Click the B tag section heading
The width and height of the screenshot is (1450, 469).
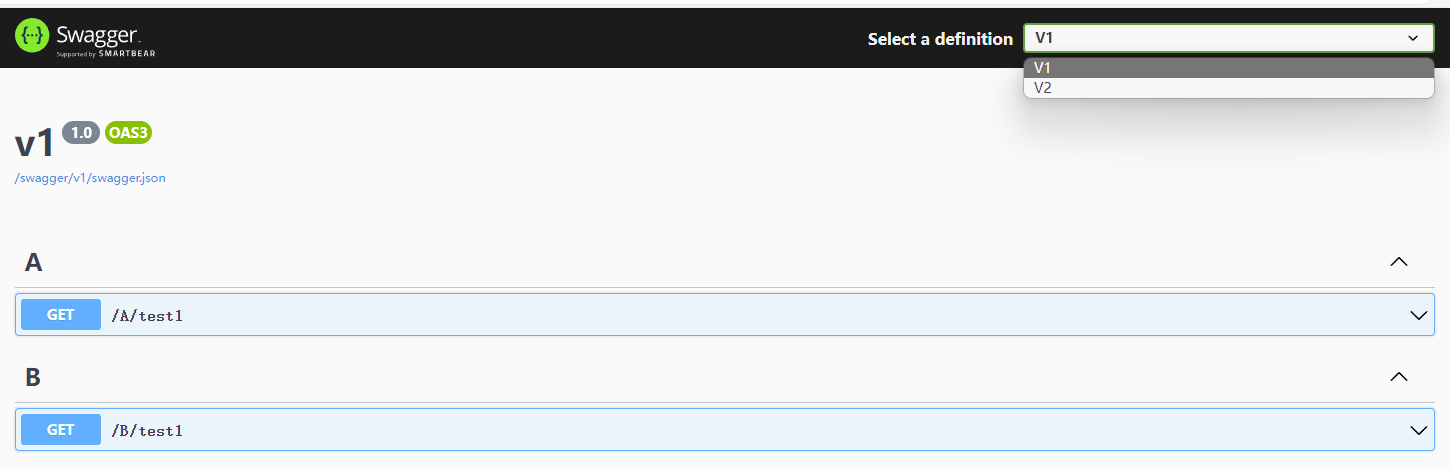(x=33, y=377)
